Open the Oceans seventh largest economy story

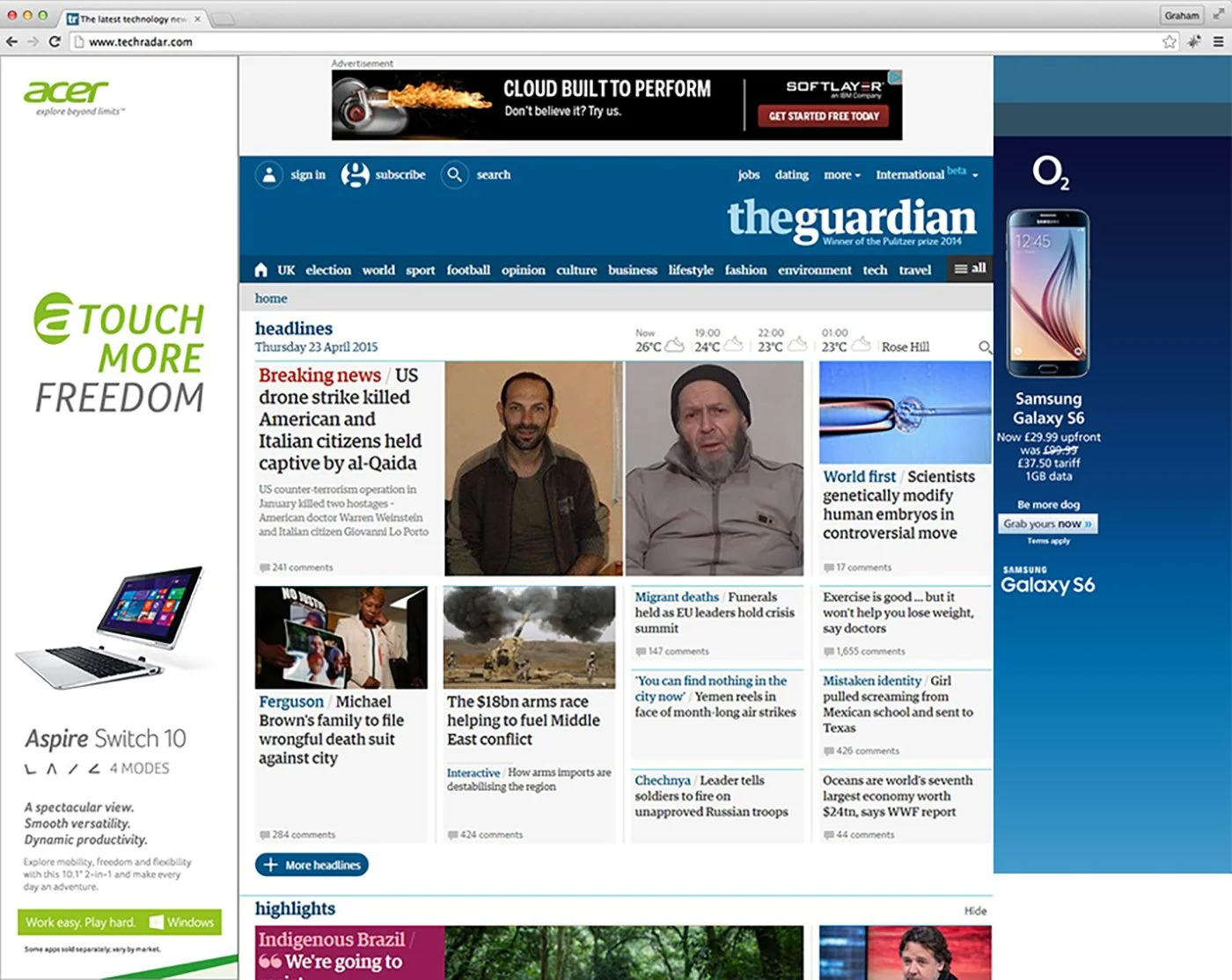tap(898, 795)
